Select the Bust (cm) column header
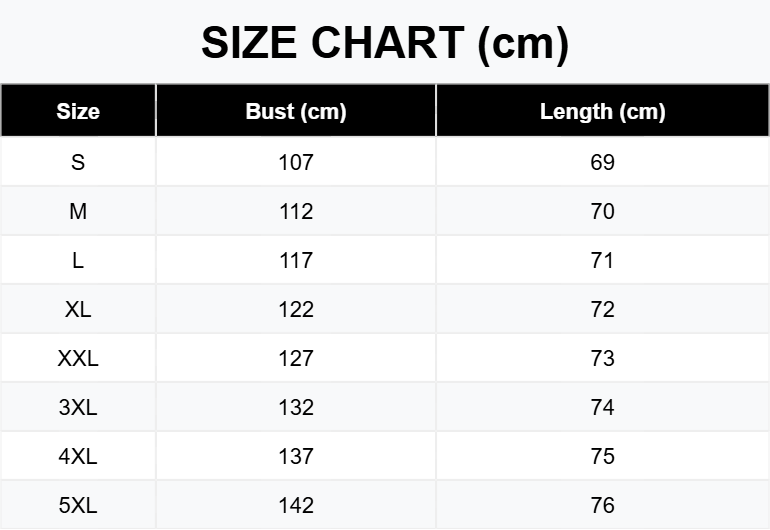 tap(296, 111)
